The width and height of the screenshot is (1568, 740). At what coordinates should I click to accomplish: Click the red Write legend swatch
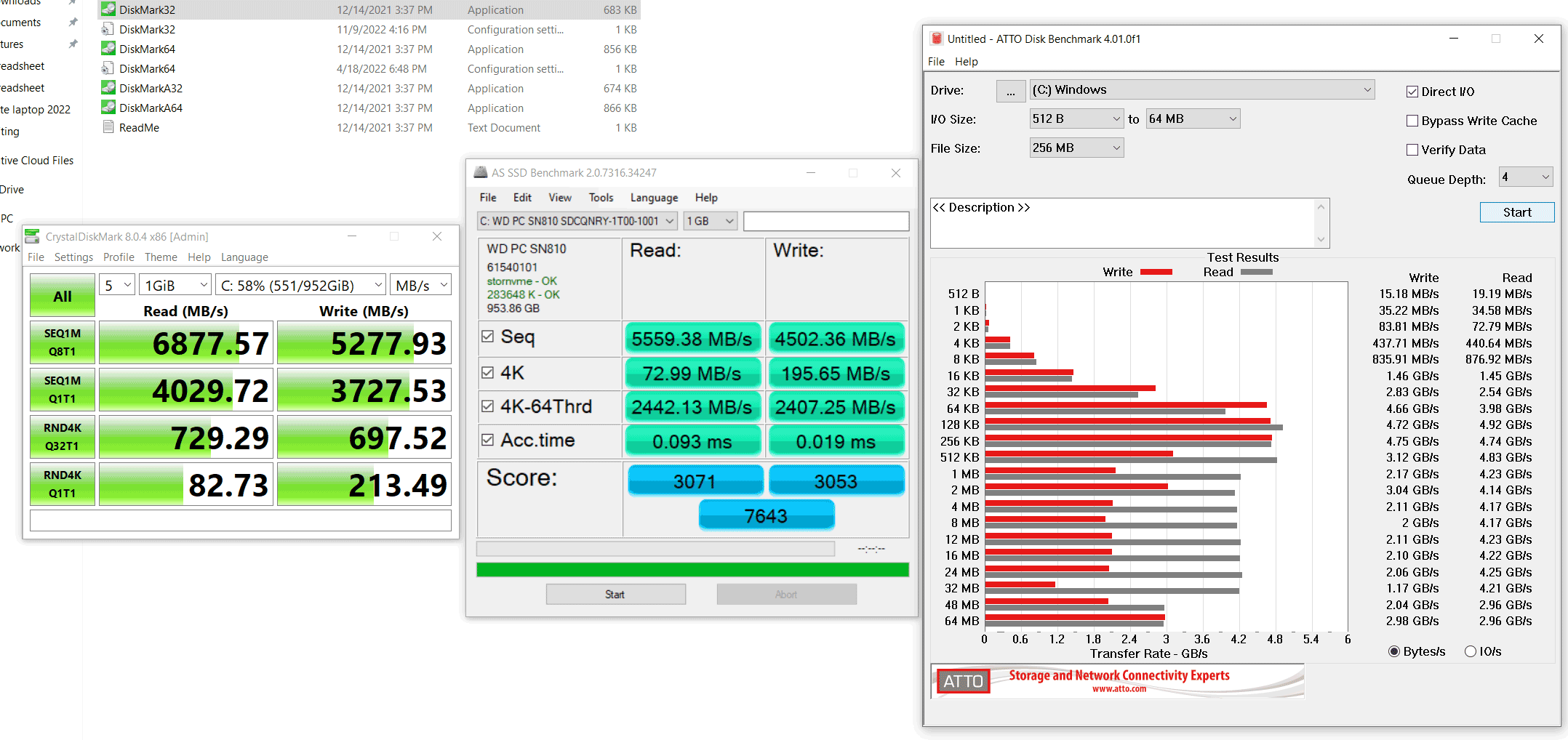[1156, 272]
